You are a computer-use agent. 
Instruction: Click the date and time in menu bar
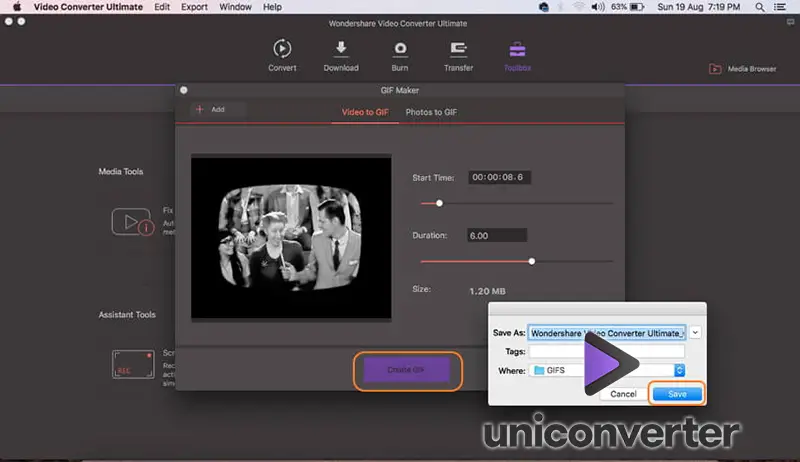(698, 7)
